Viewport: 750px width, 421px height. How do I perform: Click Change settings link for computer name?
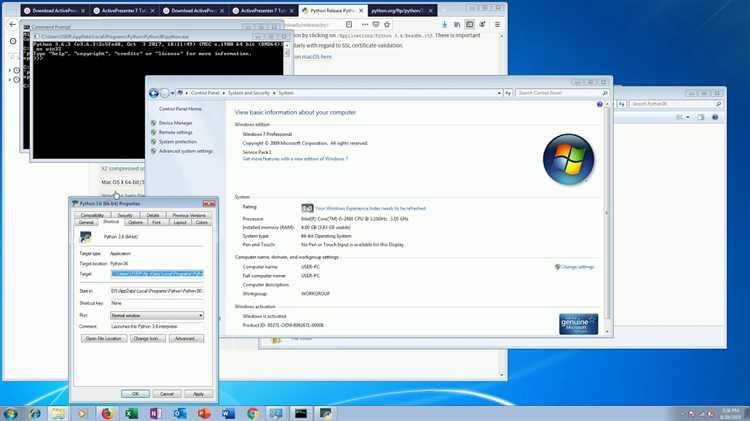coord(577,267)
